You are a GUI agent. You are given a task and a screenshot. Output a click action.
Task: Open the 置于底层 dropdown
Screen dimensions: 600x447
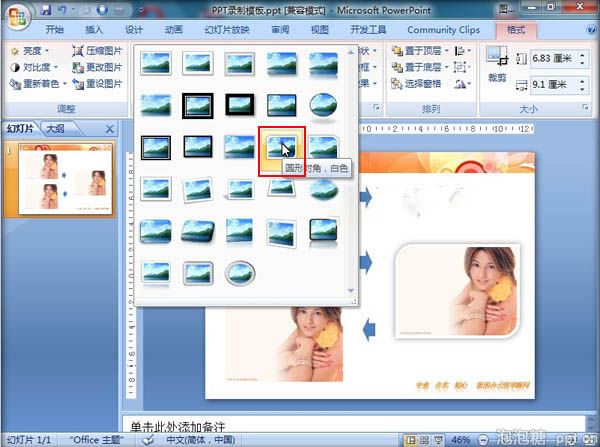pos(420,67)
